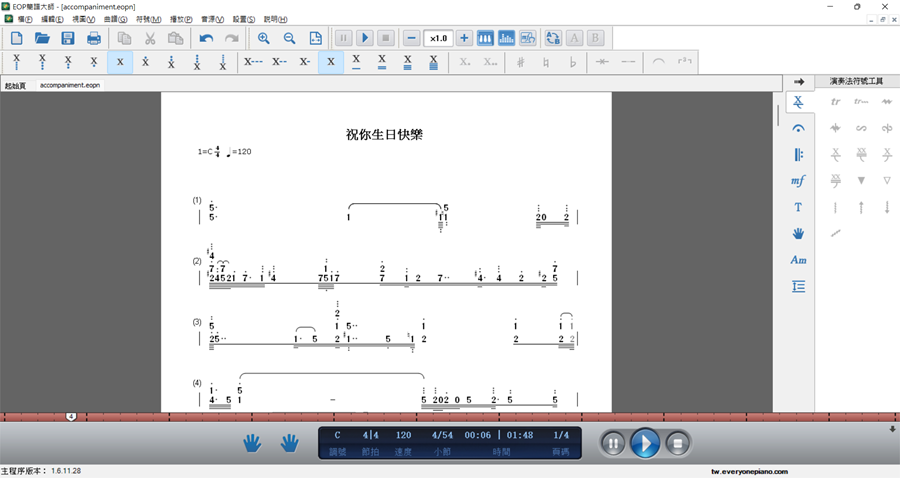Image resolution: width=900 pixels, height=478 pixels.
Task: Open the T text tool category
Action: tap(798, 207)
